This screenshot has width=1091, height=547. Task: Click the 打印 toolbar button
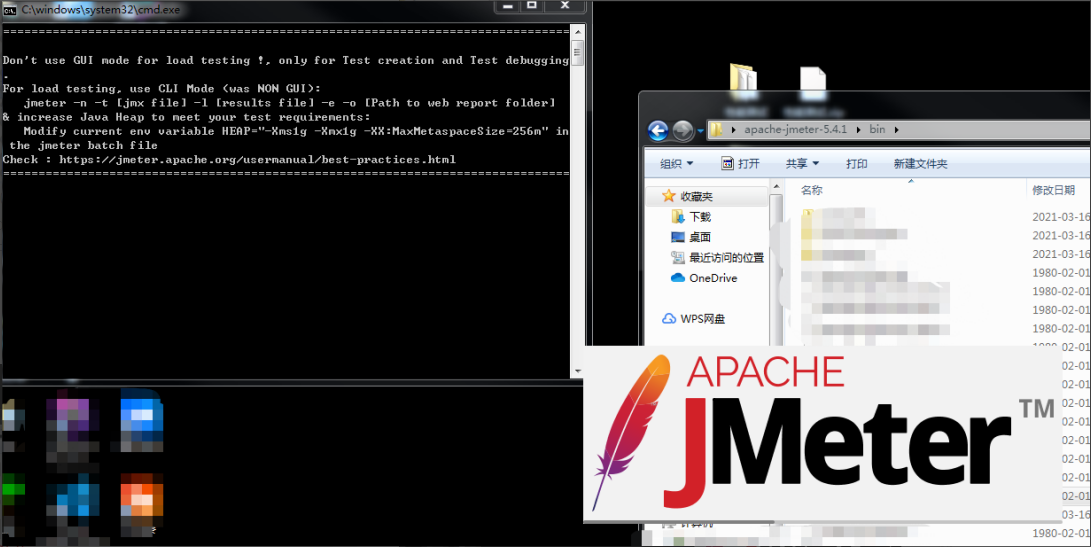[x=857, y=164]
